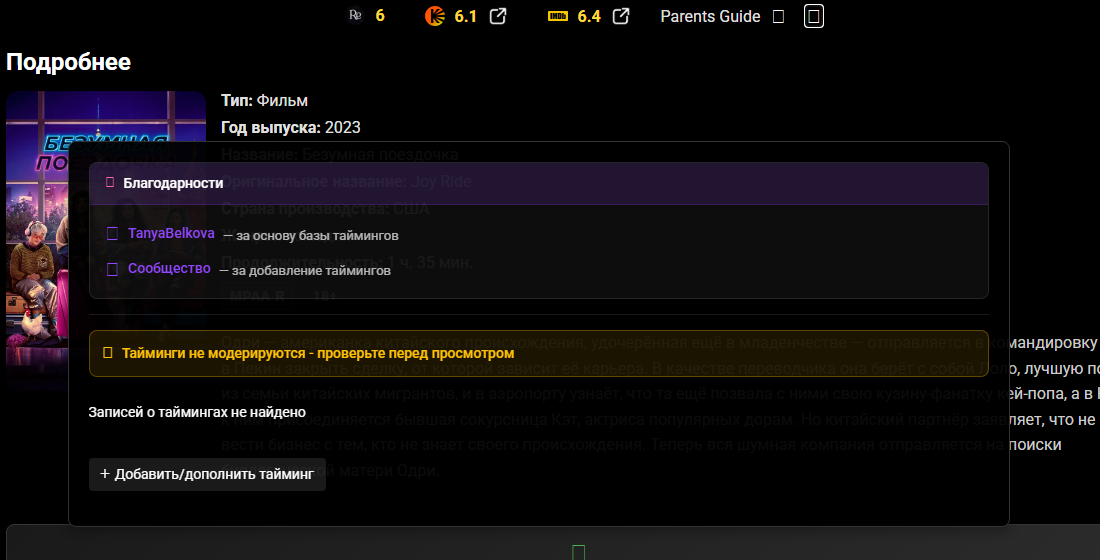Click the 'Тайминги не модерируются' warning text
1100x560 pixels.
pos(318,353)
